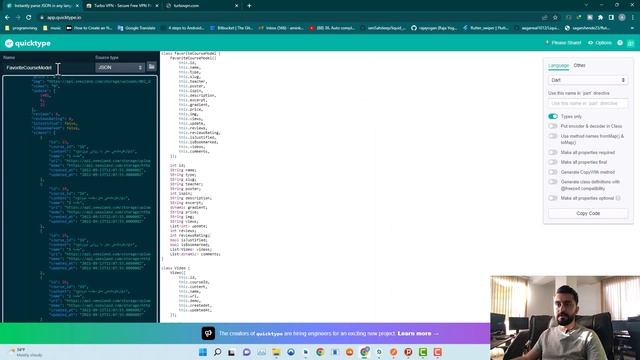
Task: Close the Turbo VPN tab
Action: coord(157,6)
